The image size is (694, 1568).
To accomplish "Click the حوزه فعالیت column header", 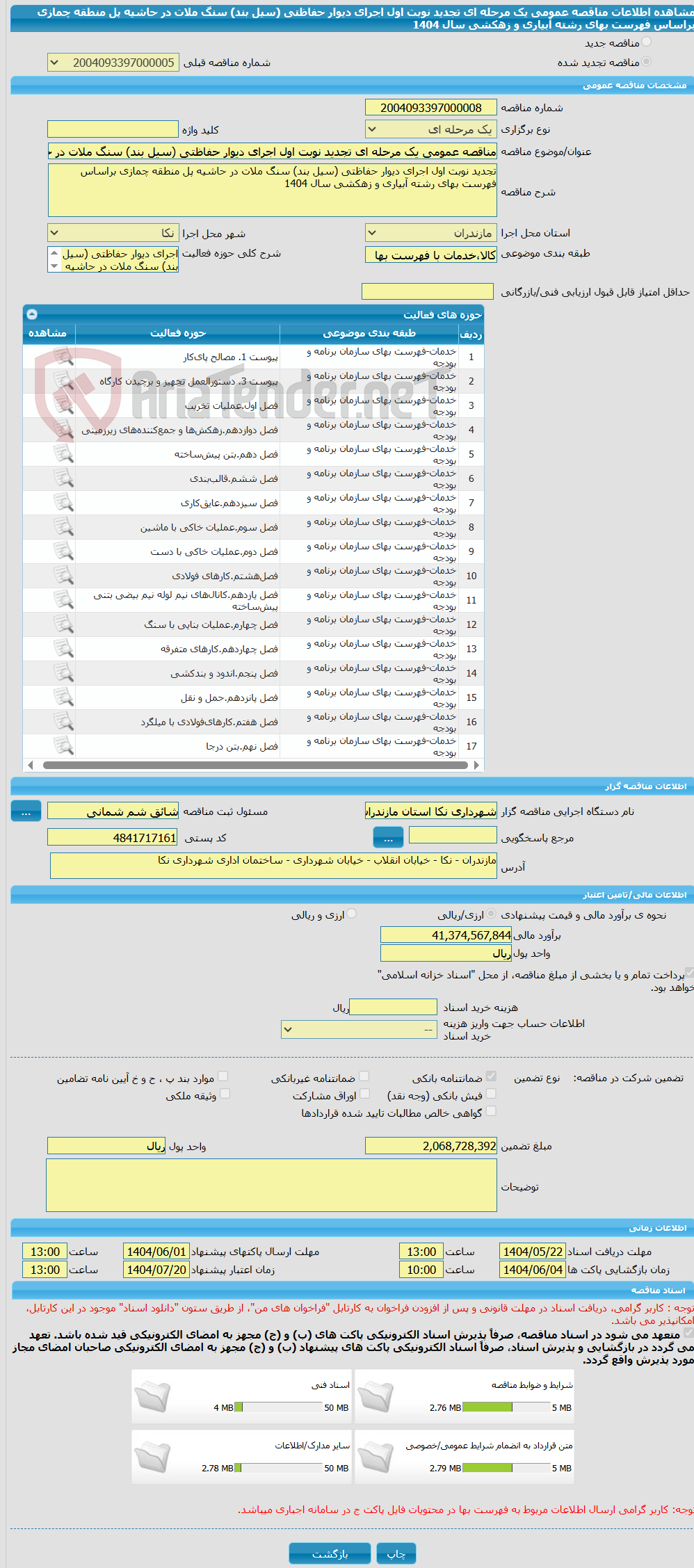I will (178, 334).
